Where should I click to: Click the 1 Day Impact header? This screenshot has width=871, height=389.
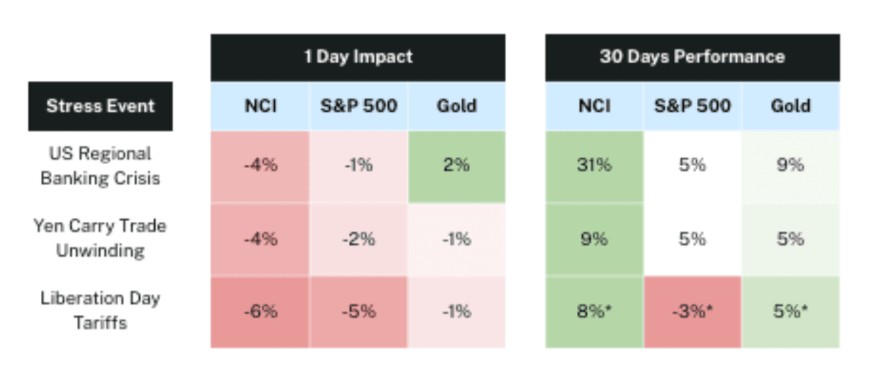pyautogui.click(x=358, y=57)
